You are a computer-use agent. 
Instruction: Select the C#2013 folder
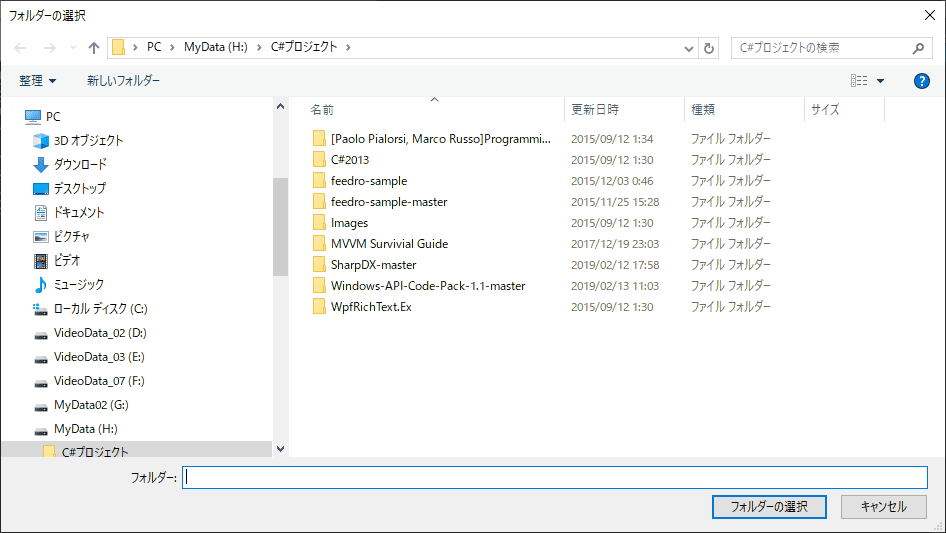[x=350, y=160]
